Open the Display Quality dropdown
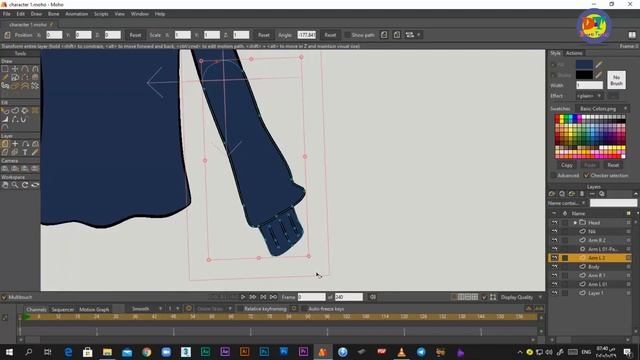 click(x=521, y=297)
